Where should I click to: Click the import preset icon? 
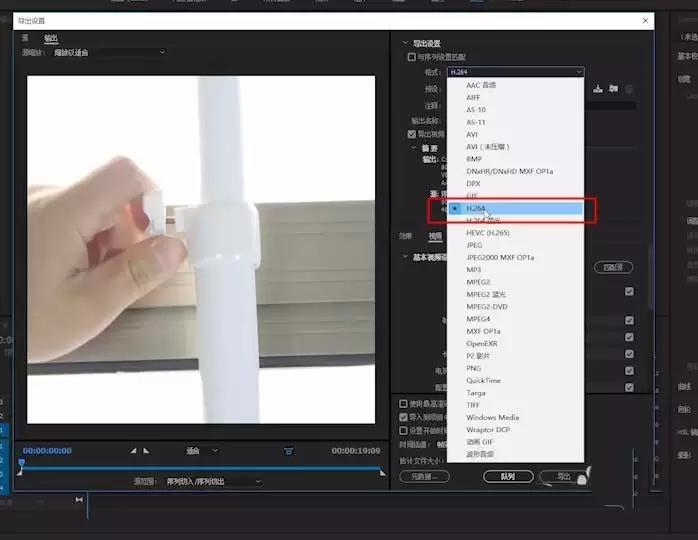click(612, 90)
